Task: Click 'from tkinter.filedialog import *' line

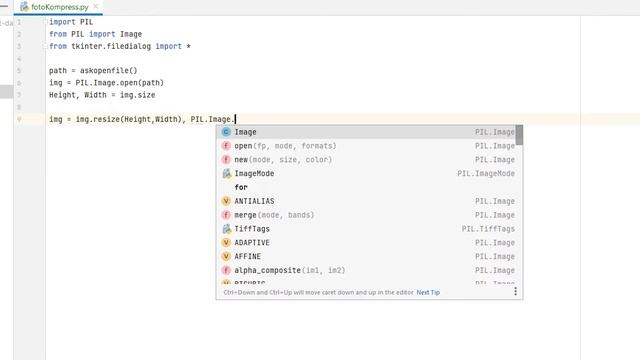Action: pyautogui.click(x=120, y=47)
